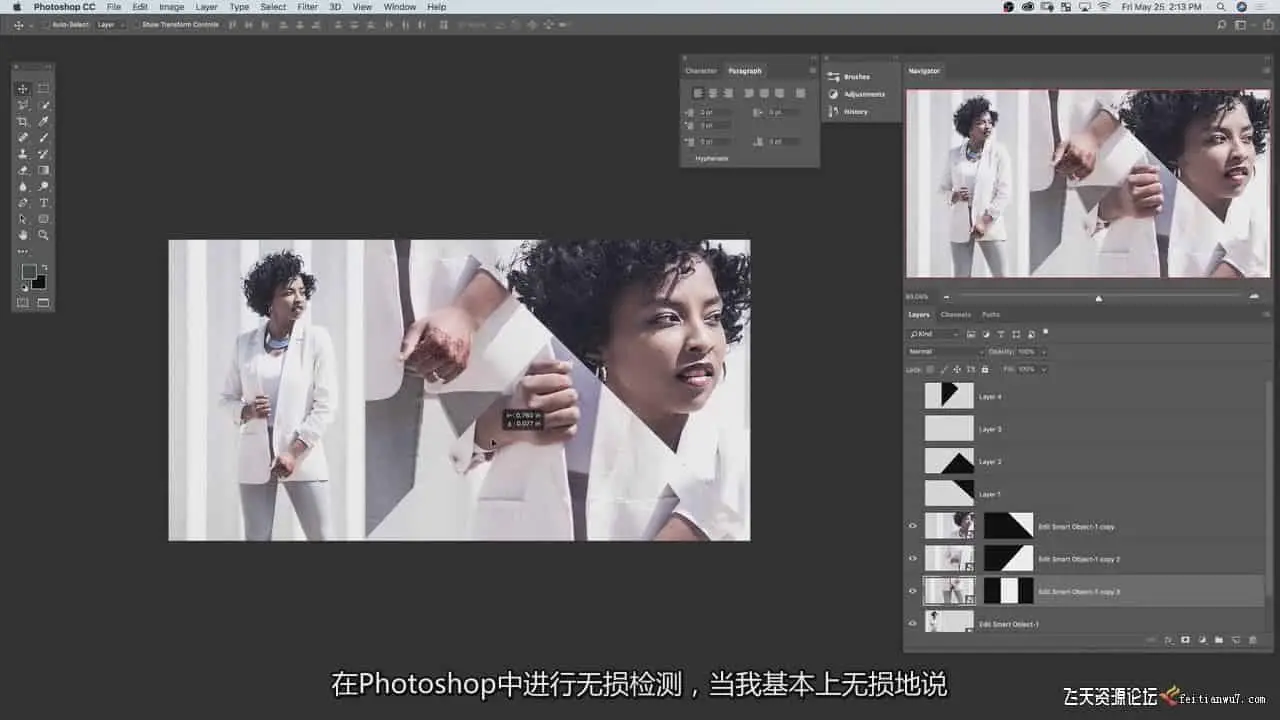Screen dimensions: 1280x720
Task: Show the Layer 4 layer
Action: [912, 396]
